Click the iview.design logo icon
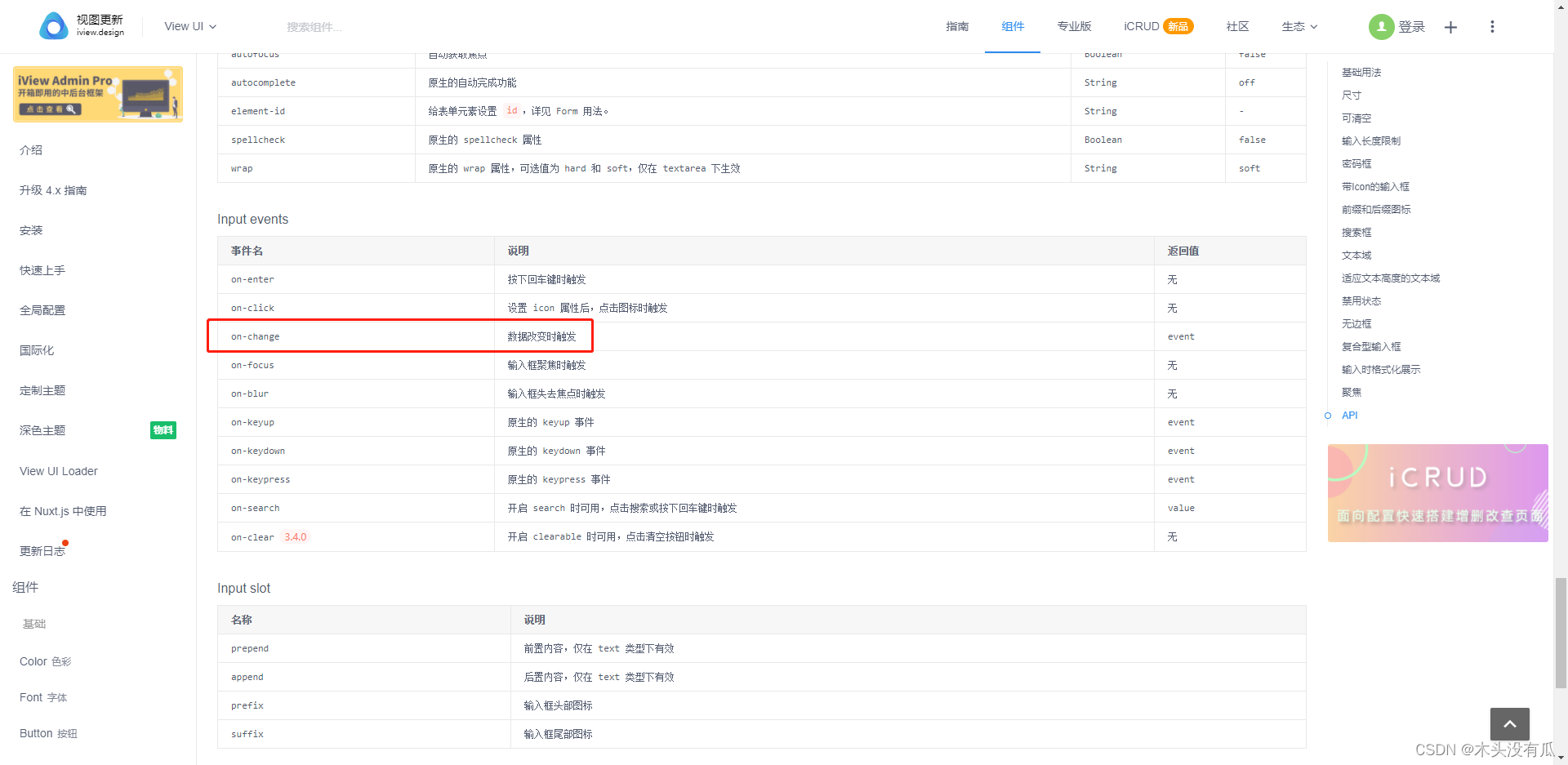The height and width of the screenshot is (765, 1568). [52, 25]
